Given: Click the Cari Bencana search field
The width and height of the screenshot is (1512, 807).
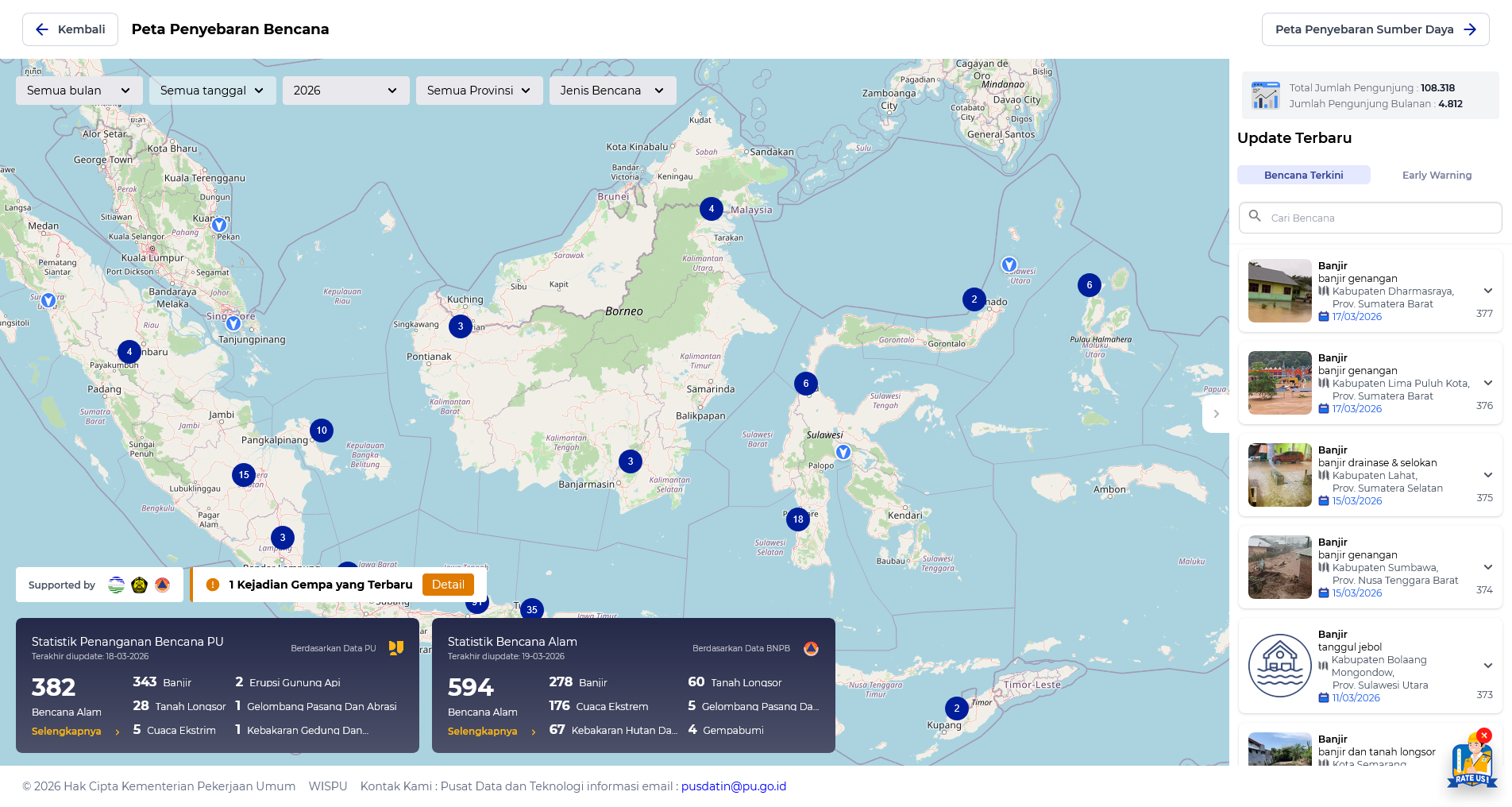Looking at the screenshot, I should 1371,218.
